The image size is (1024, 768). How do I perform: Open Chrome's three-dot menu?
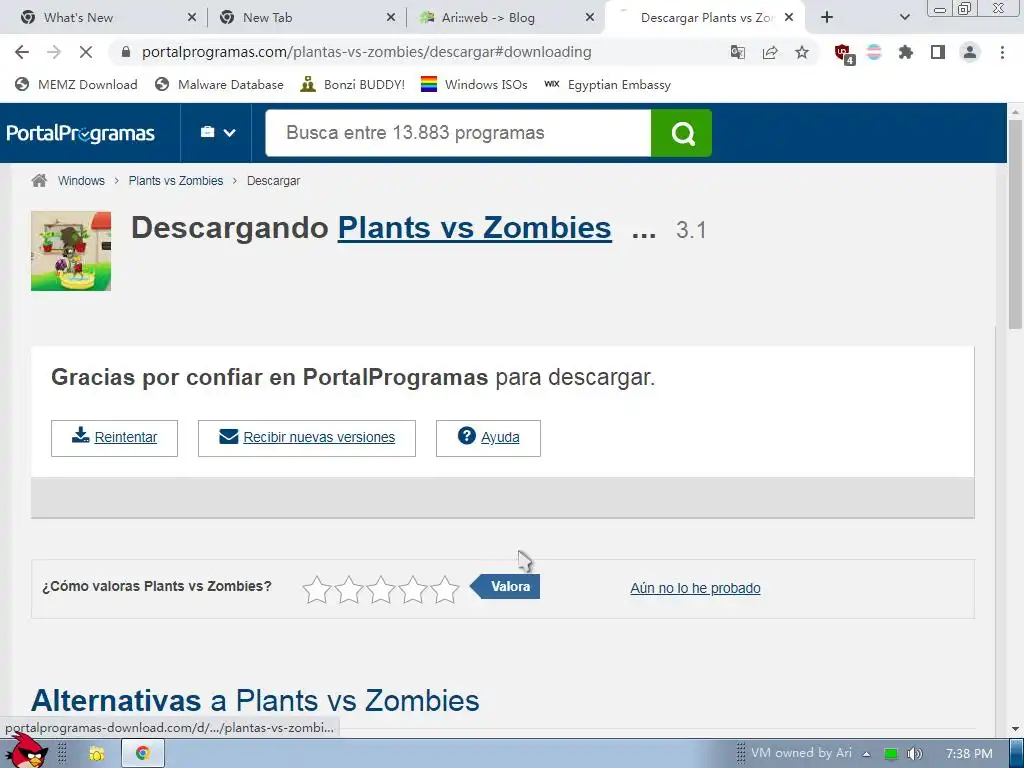[1002, 52]
